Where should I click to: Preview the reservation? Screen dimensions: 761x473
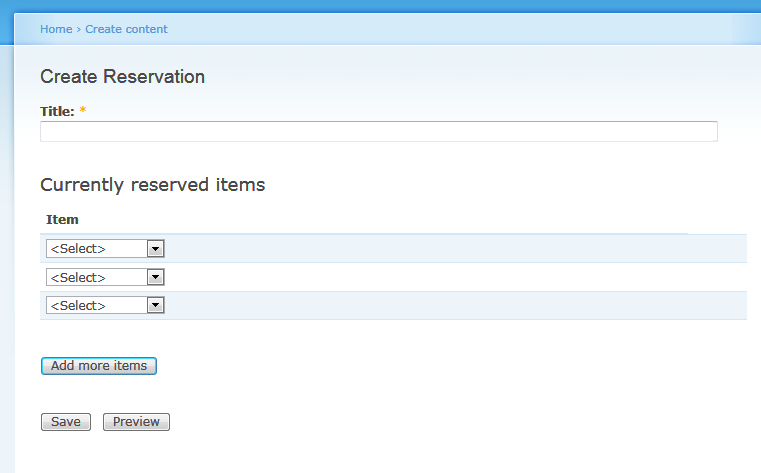[x=136, y=422]
